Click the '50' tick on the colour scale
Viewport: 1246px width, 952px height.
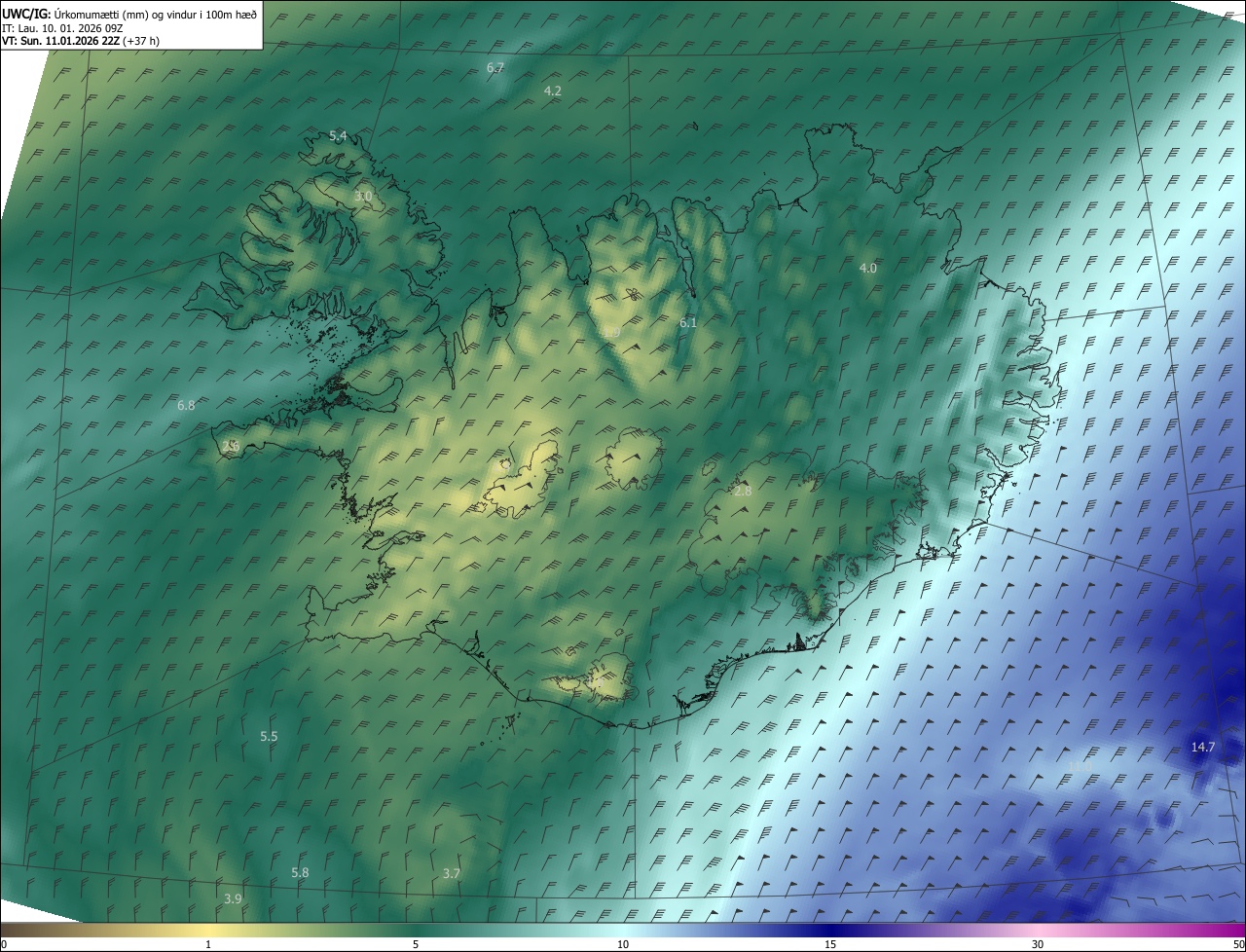[x=1238, y=945]
